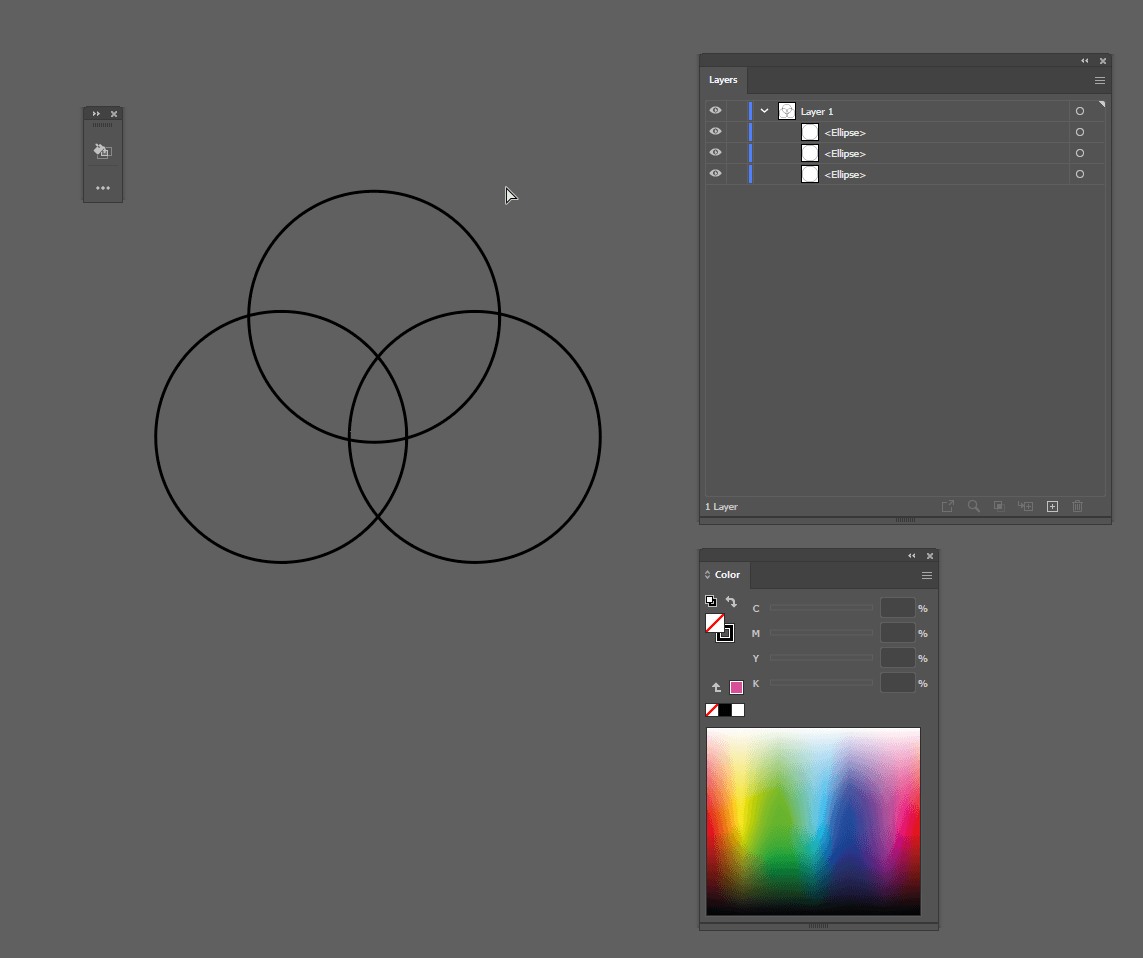1143x958 pixels.
Task: Click the black swatch in Color panel
Action: [725, 710]
